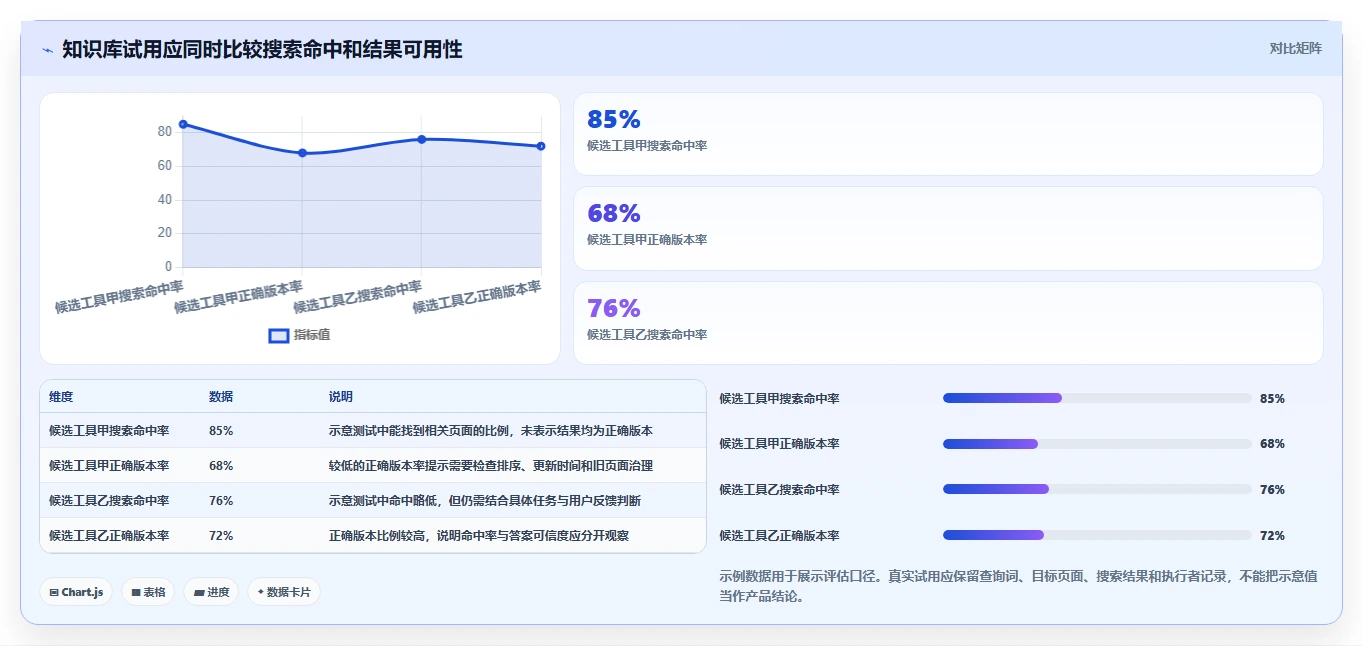This screenshot has width=1363, height=646.
Task: Click the chart point at 候选工具乙正确版本率
Action: (x=541, y=146)
